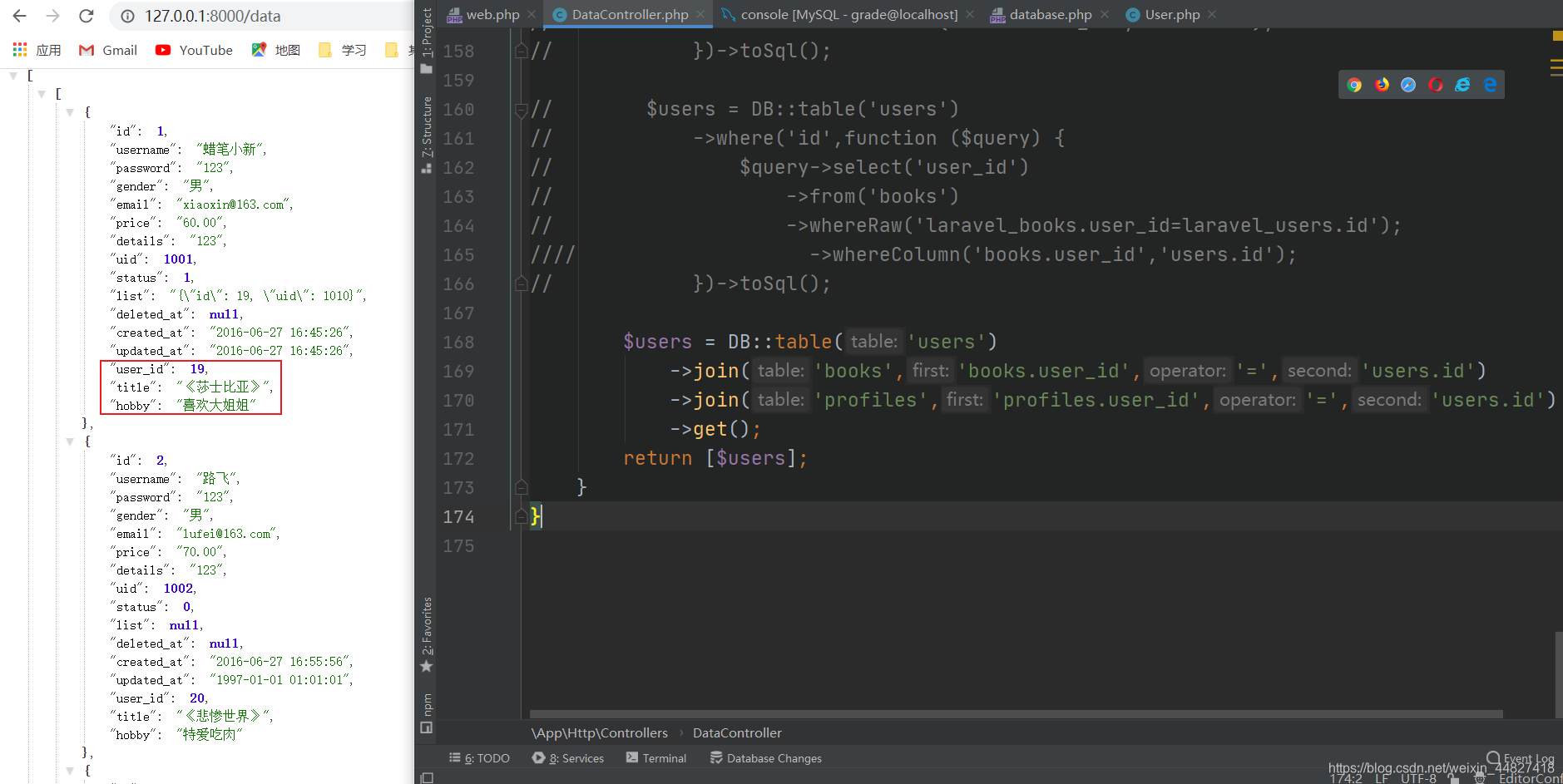This screenshot has height=784, width=1563.
Task: Click the horizontal scrollbar in editor
Action: pos(1016,714)
